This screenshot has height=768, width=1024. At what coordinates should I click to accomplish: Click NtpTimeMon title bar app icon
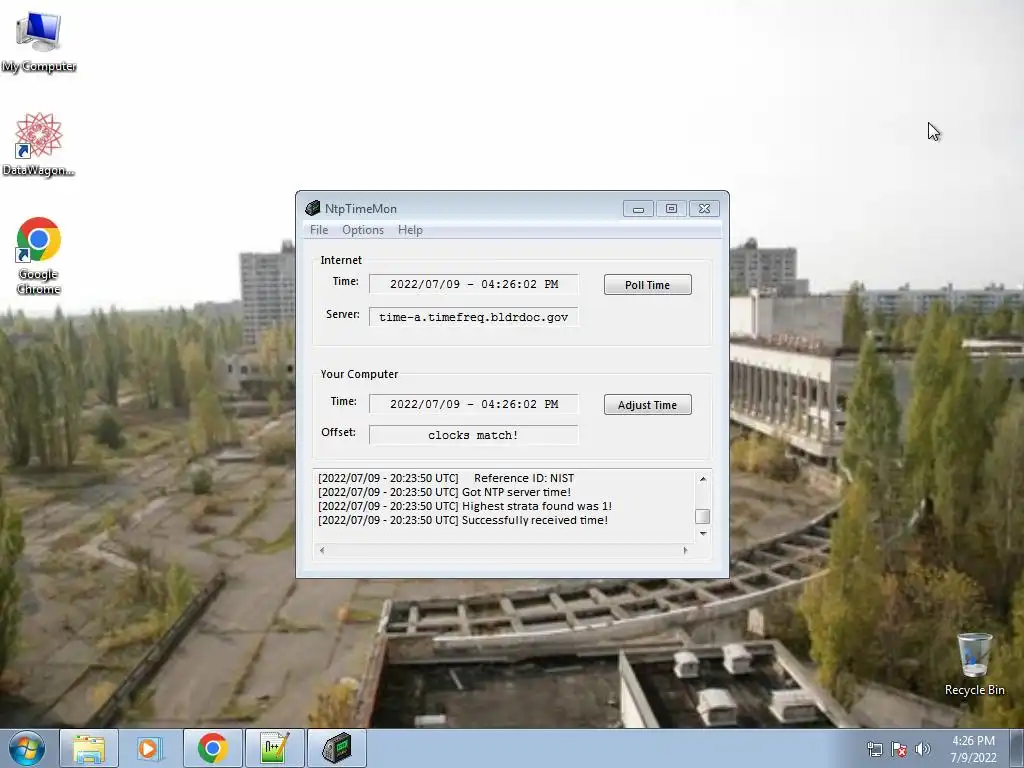312,208
